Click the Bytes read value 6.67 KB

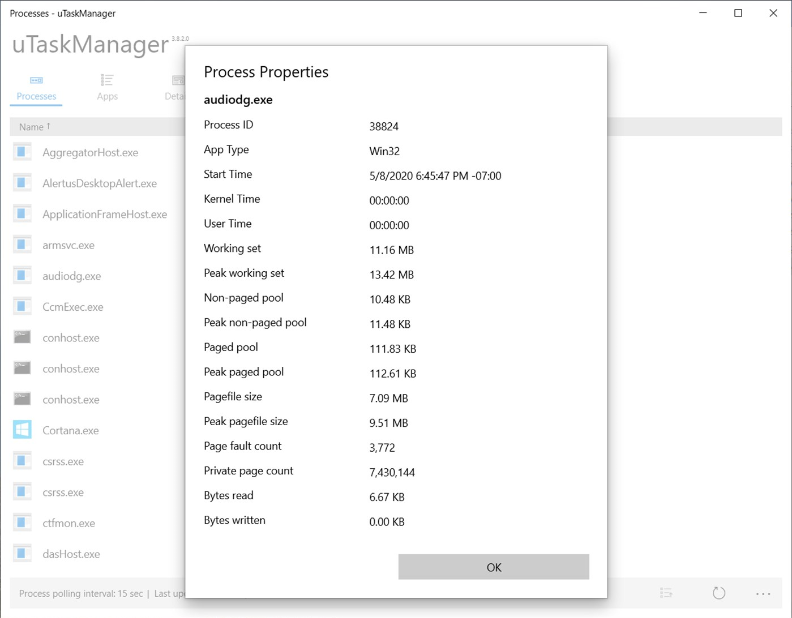coord(387,497)
